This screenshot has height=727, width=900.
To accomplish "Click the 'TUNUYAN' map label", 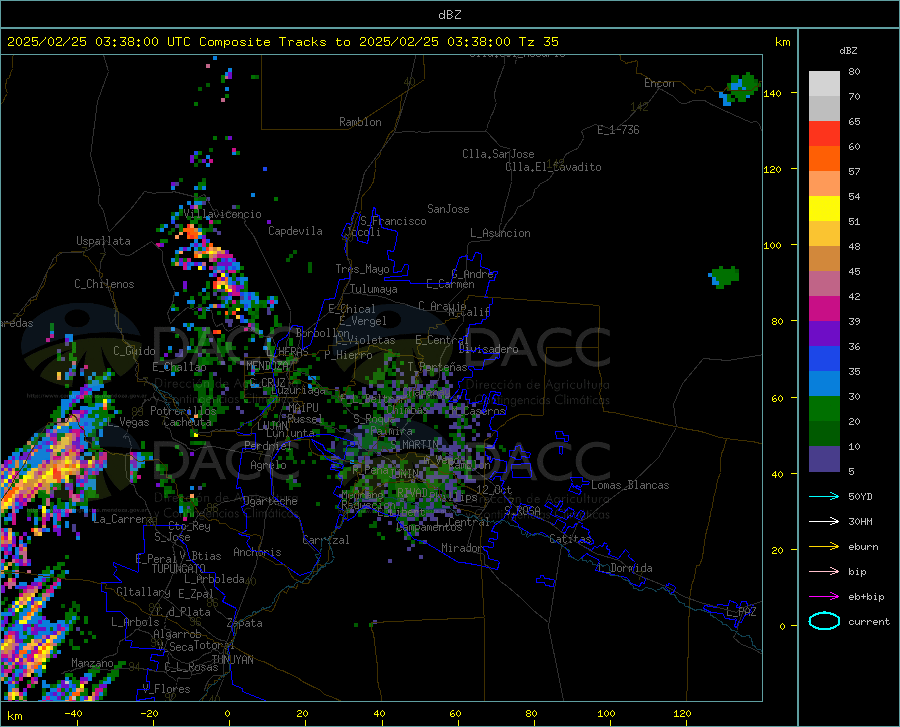I will pos(232,660).
